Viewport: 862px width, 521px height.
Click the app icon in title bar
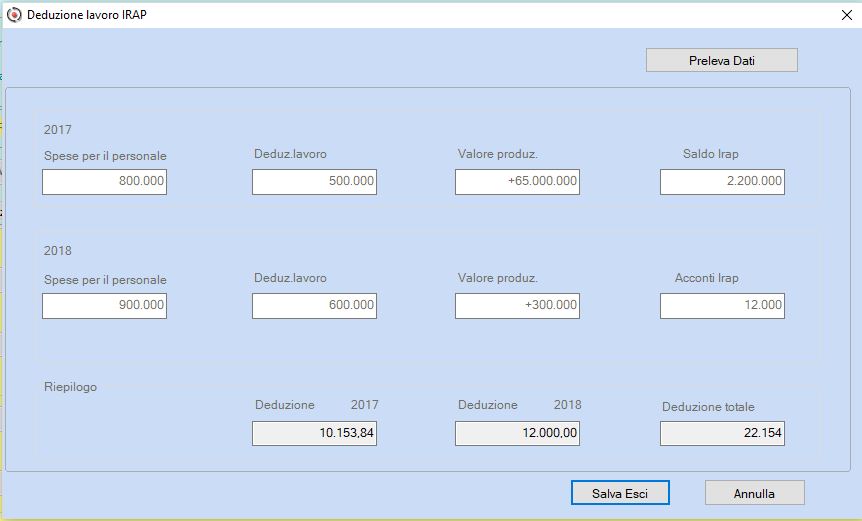coord(14,15)
